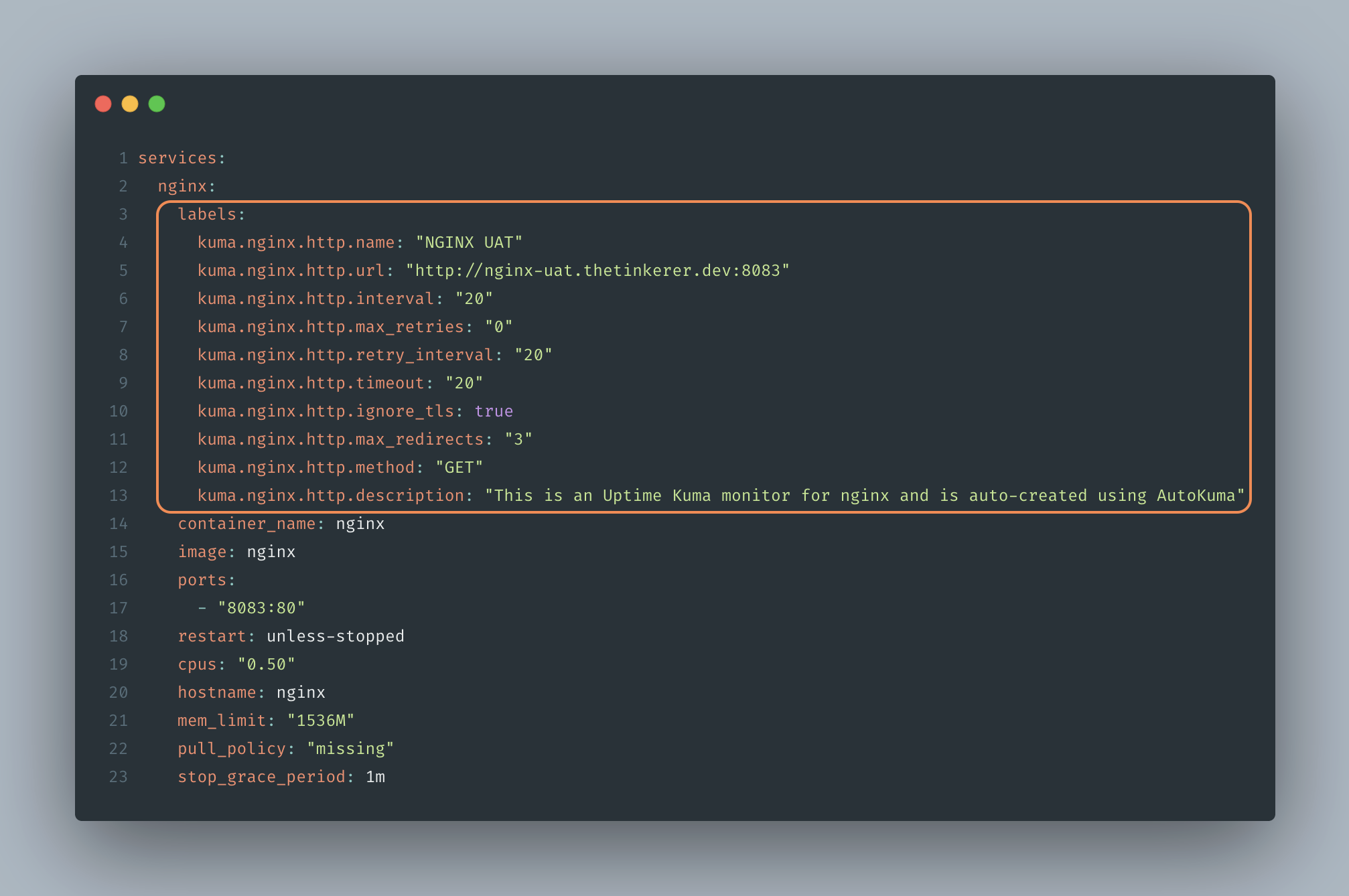
Task: Click the "missing" pull_policy value
Action: tap(350, 749)
